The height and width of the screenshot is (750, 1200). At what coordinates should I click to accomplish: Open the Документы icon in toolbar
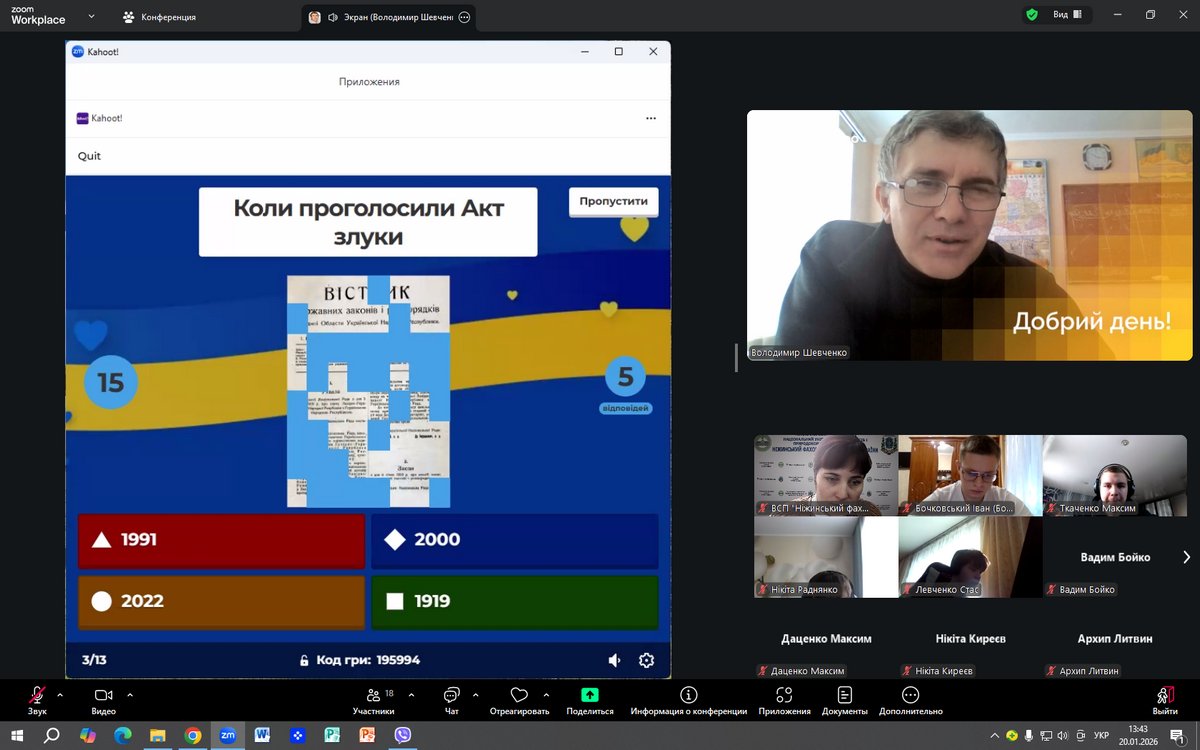[844, 696]
